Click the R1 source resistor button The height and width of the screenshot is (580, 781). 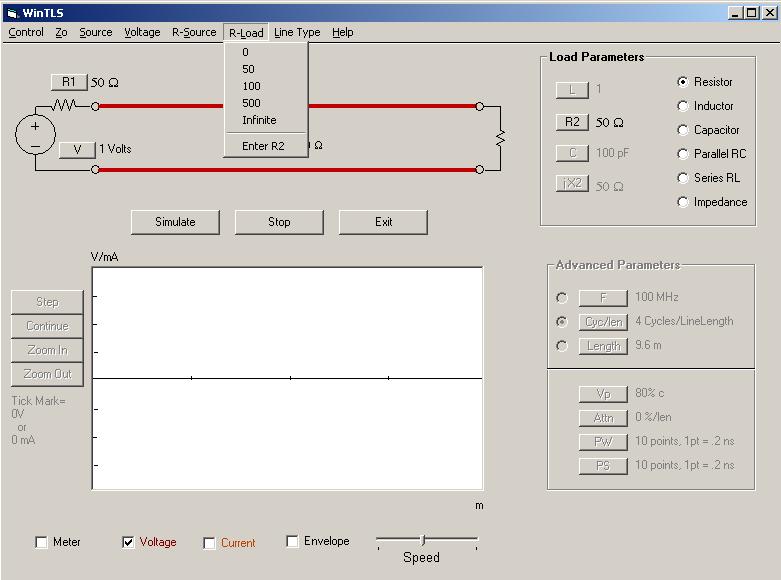[x=69, y=82]
